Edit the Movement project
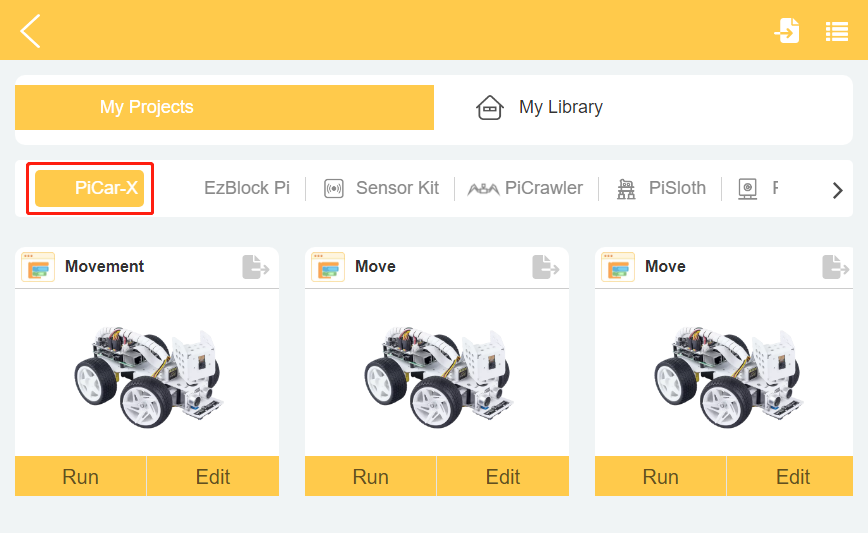The width and height of the screenshot is (868, 533). tap(213, 477)
